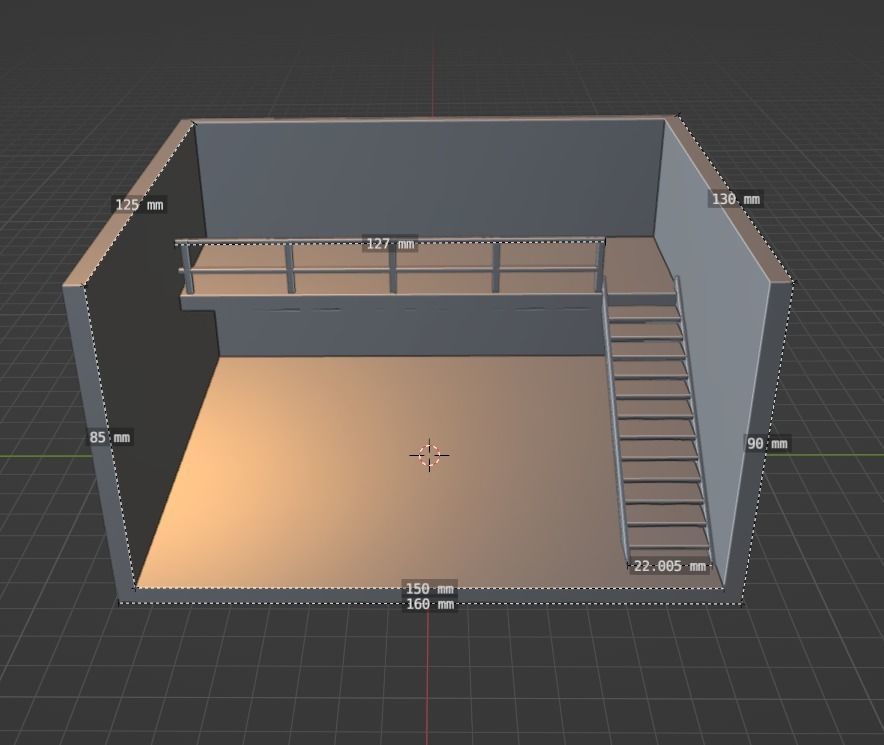Click the 3D cursor crosshair on the floor
This screenshot has width=884, height=745.
coord(430,455)
